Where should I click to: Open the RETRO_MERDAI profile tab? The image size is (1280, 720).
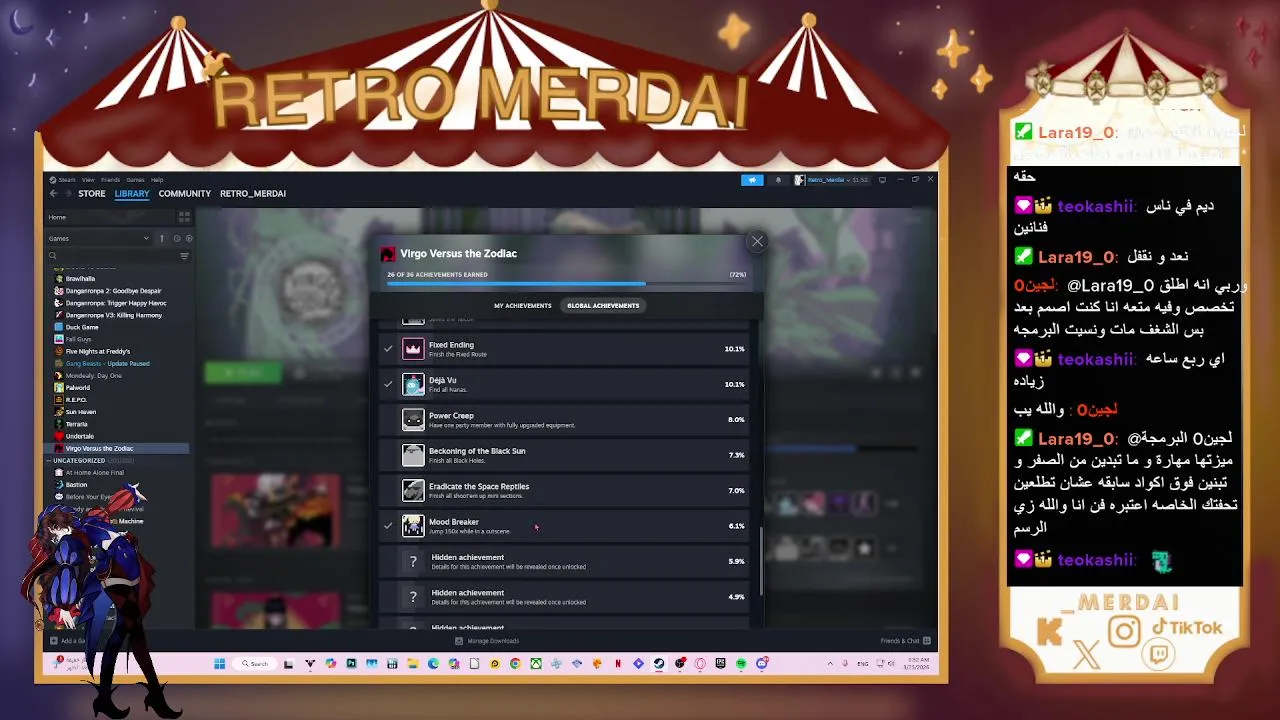tap(253, 194)
